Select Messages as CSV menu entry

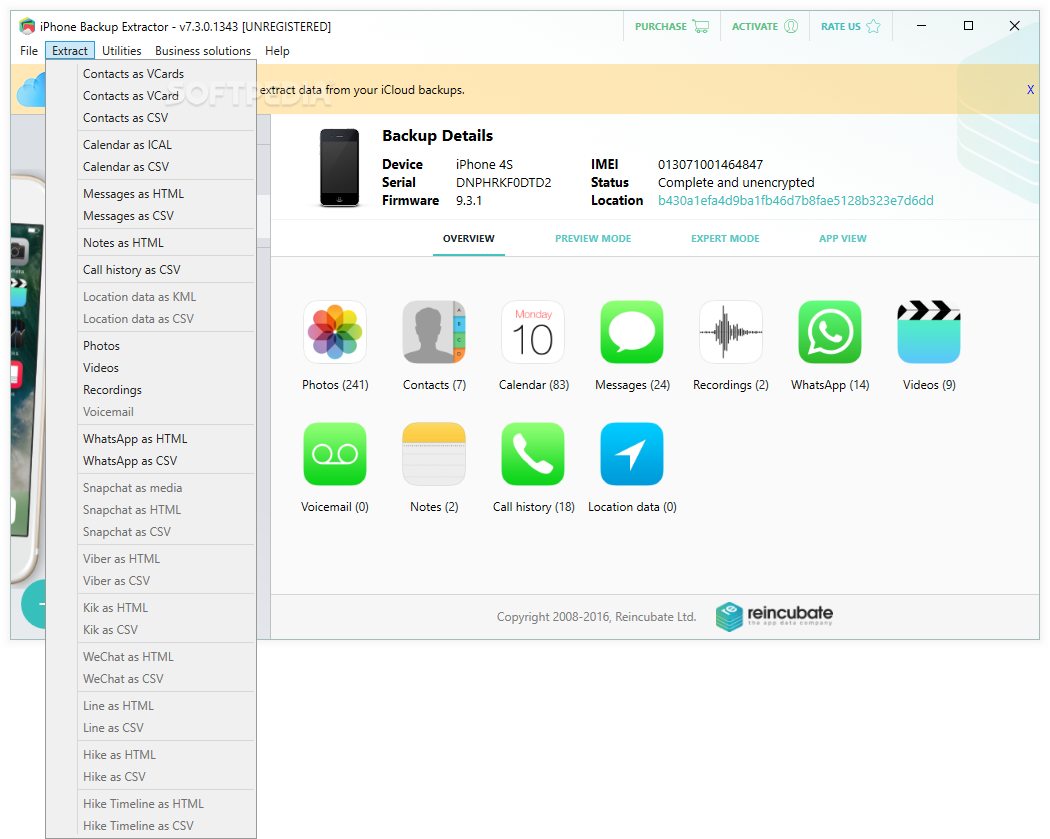pyautogui.click(x=151, y=216)
